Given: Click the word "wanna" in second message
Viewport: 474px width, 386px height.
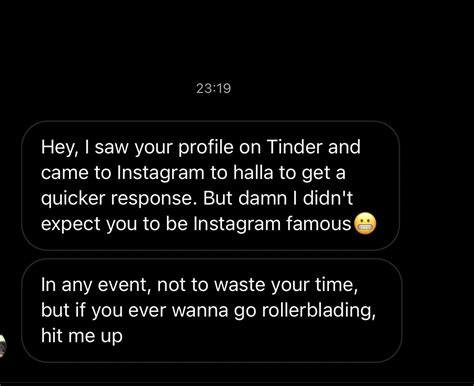Looking at the screenshot, I should (x=200, y=311).
